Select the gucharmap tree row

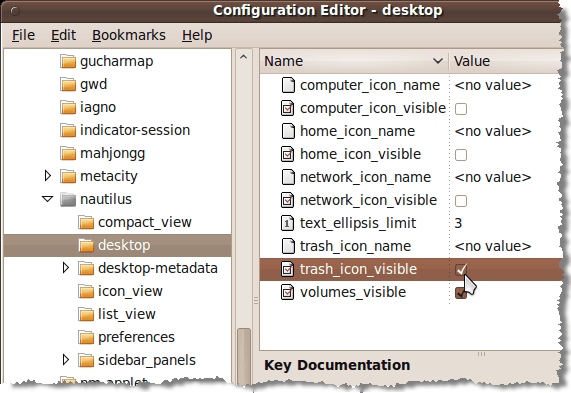pyautogui.click(x=117, y=62)
